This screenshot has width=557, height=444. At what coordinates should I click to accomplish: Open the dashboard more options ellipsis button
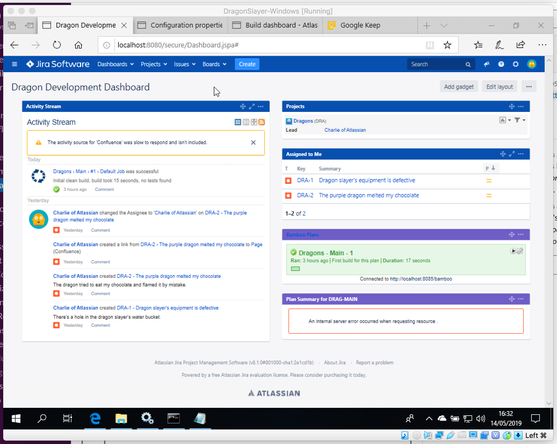tap(529, 87)
